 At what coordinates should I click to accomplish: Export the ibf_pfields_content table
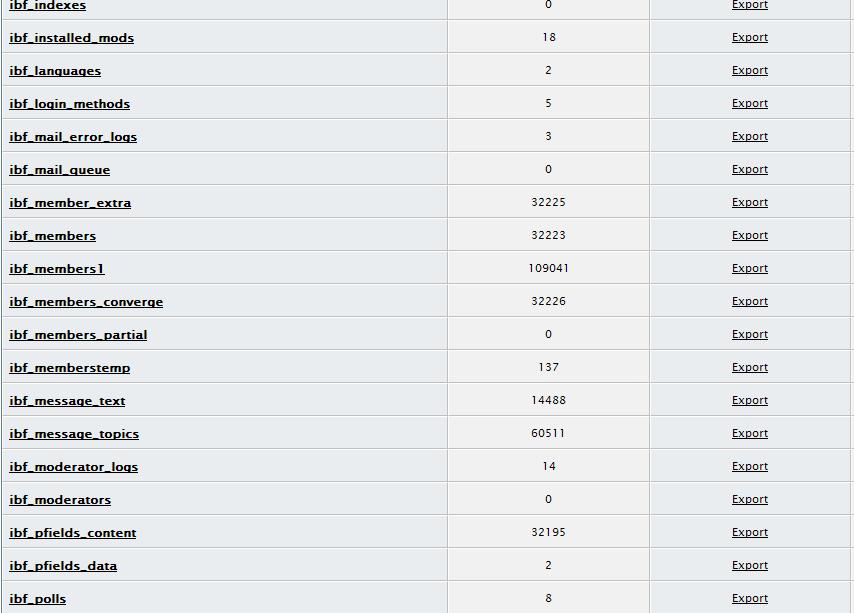[x=749, y=532]
